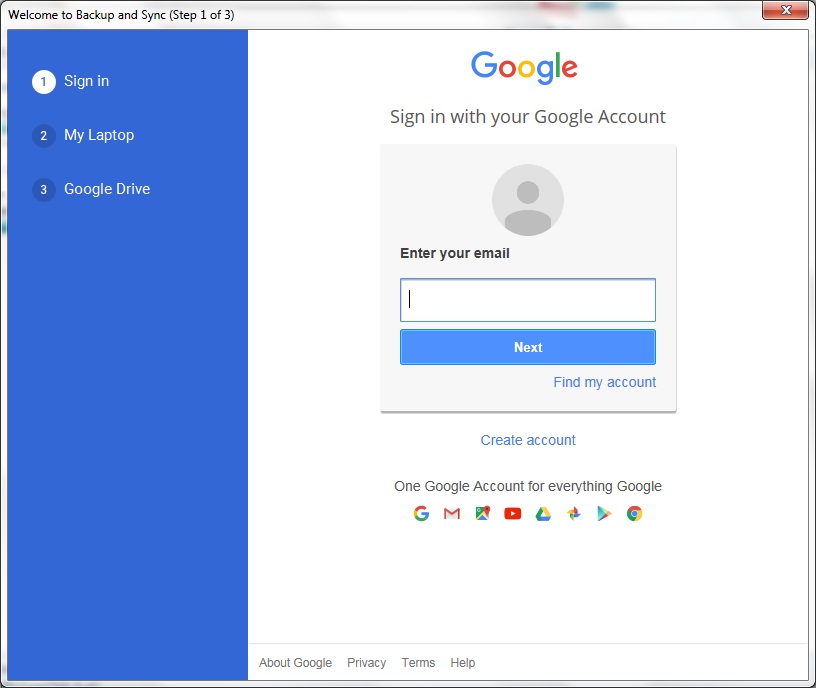
Task: Open the Google Photos icon
Action: [x=573, y=513]
